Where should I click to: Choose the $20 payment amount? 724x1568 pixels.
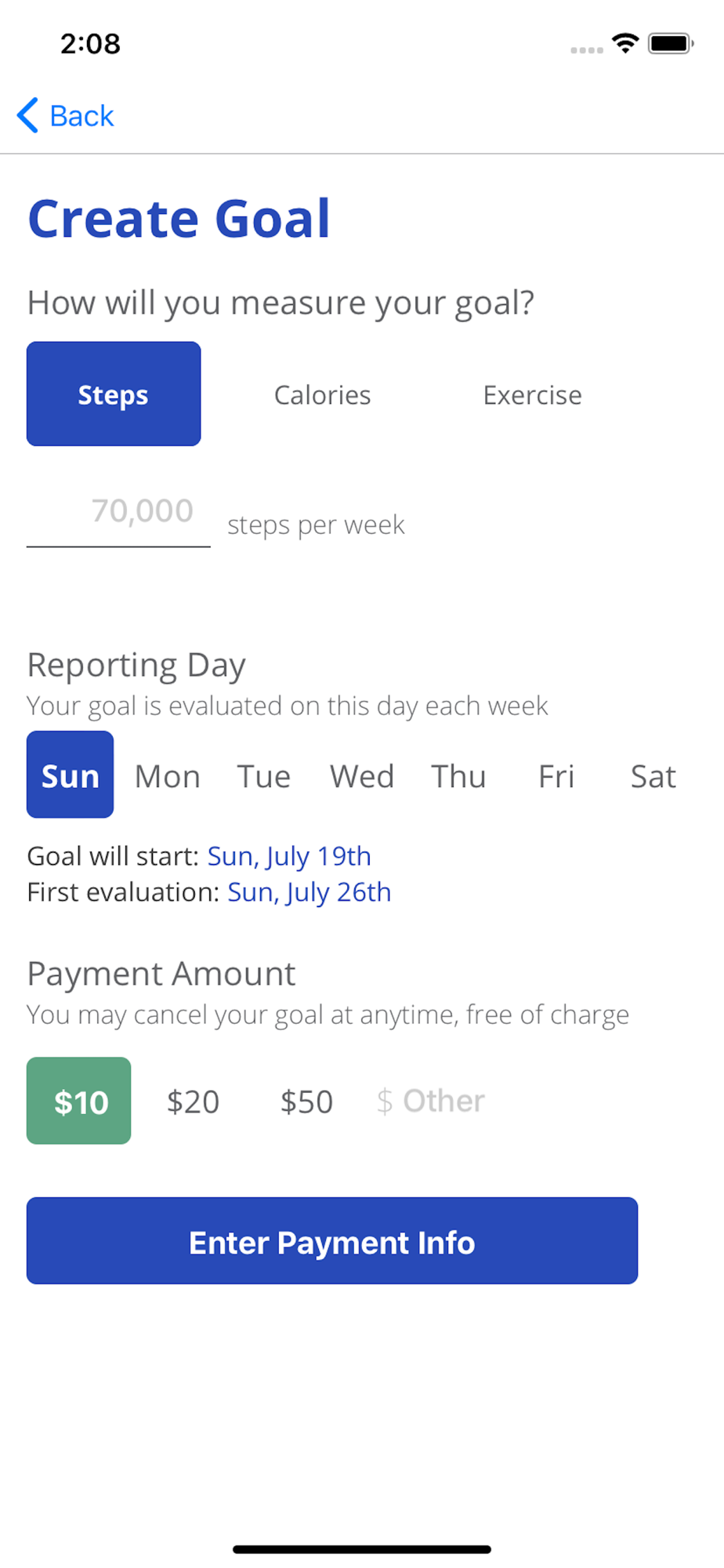(x=193, y=1102)
